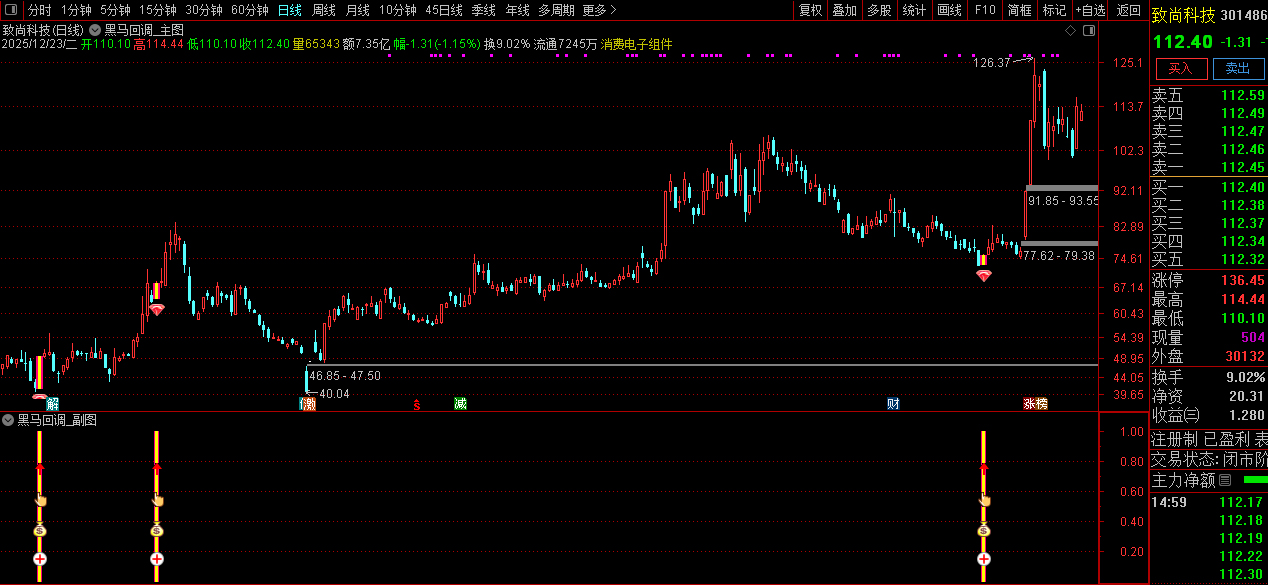
Task: Open the 更多 periods expander
Action: (x=599, y=10)
